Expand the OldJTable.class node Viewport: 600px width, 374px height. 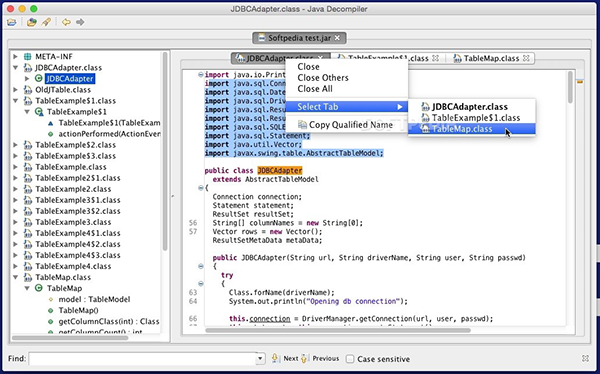(15, 90)
